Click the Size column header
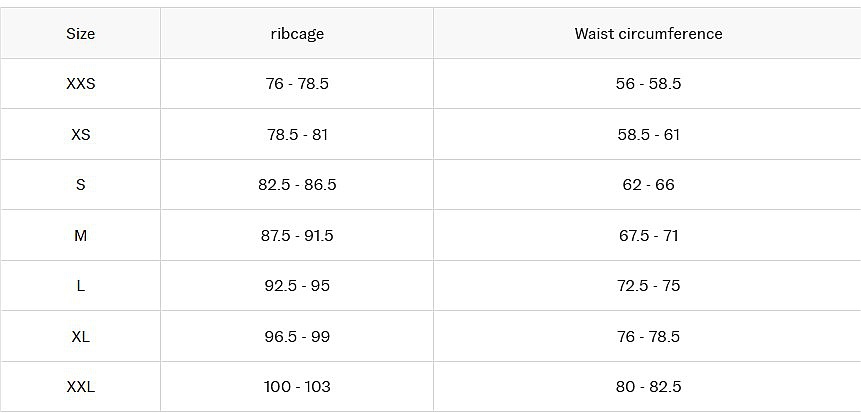 (x=80, y=34)
